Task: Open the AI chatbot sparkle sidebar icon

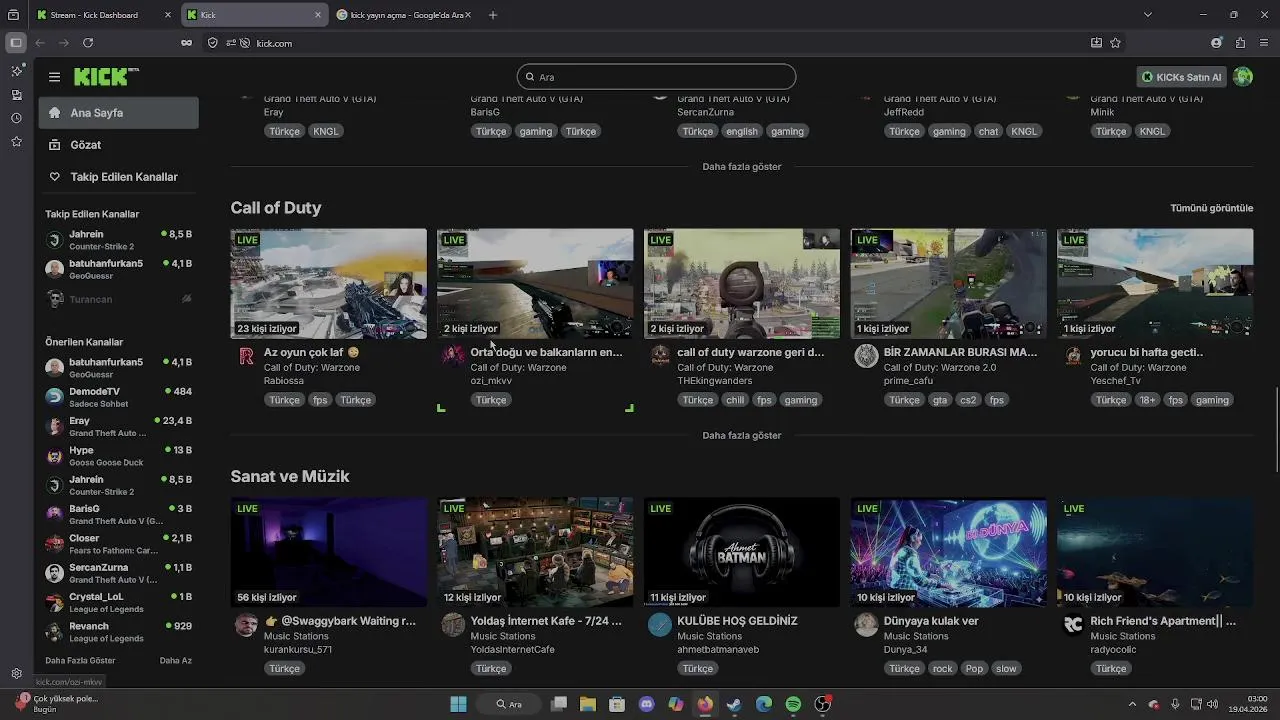Action: (x=16, y=71)
